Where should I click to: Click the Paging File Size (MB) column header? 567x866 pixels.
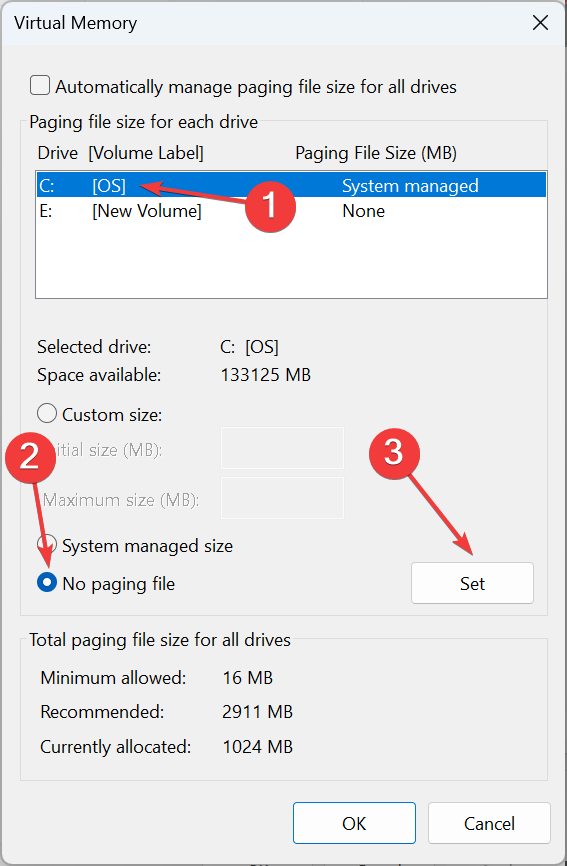[x=376, y=153]
